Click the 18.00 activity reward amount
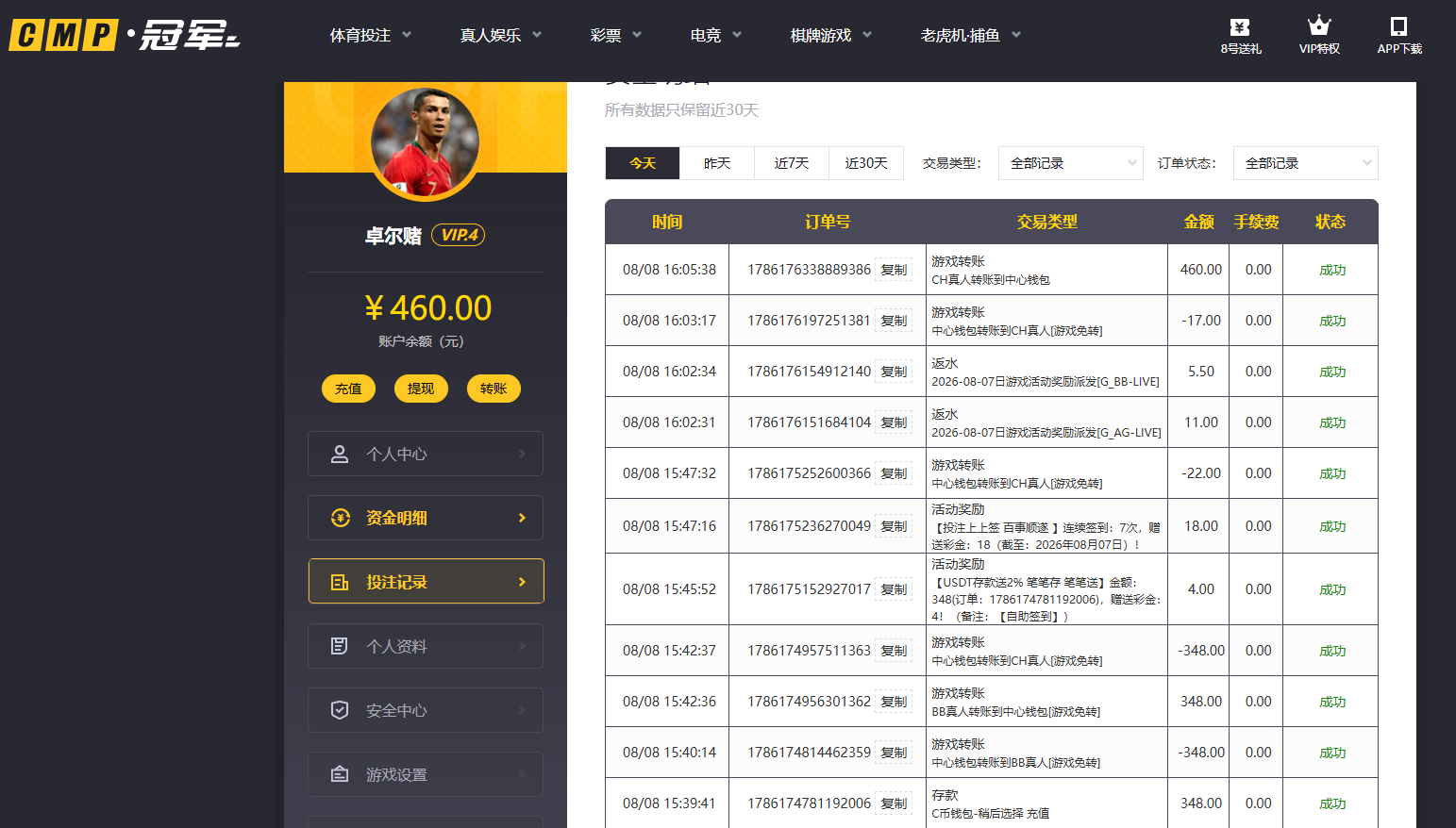1456x828 pixels. point(1201,526)
